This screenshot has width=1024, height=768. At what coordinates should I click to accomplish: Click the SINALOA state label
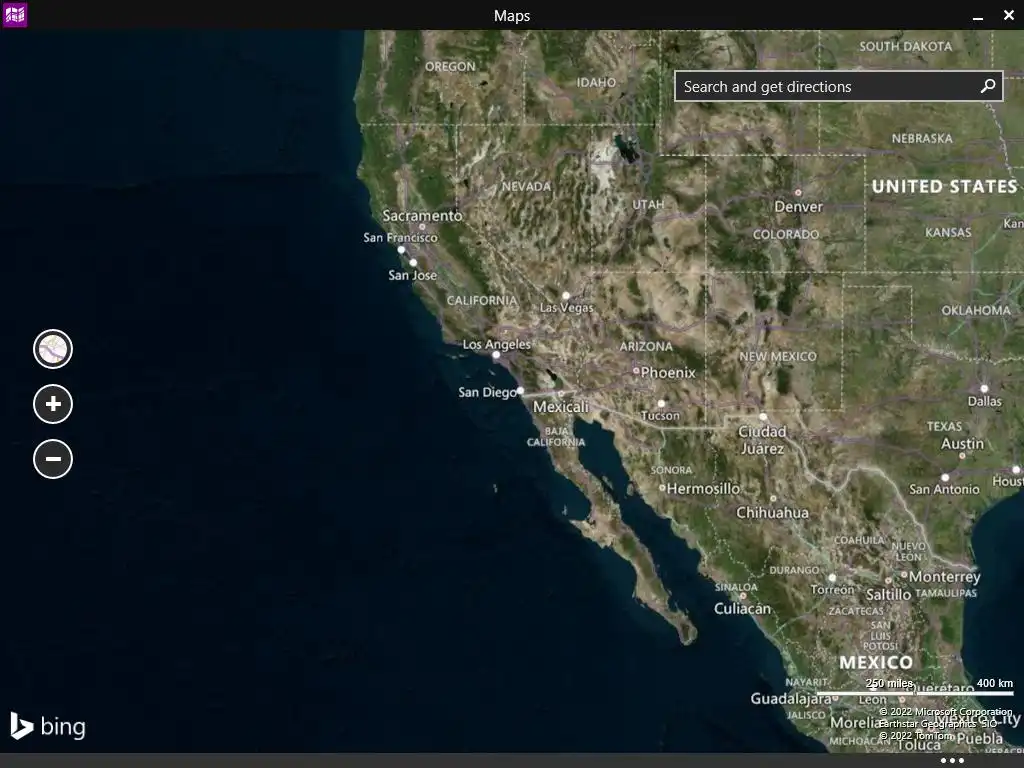click(x=736, y=587)
